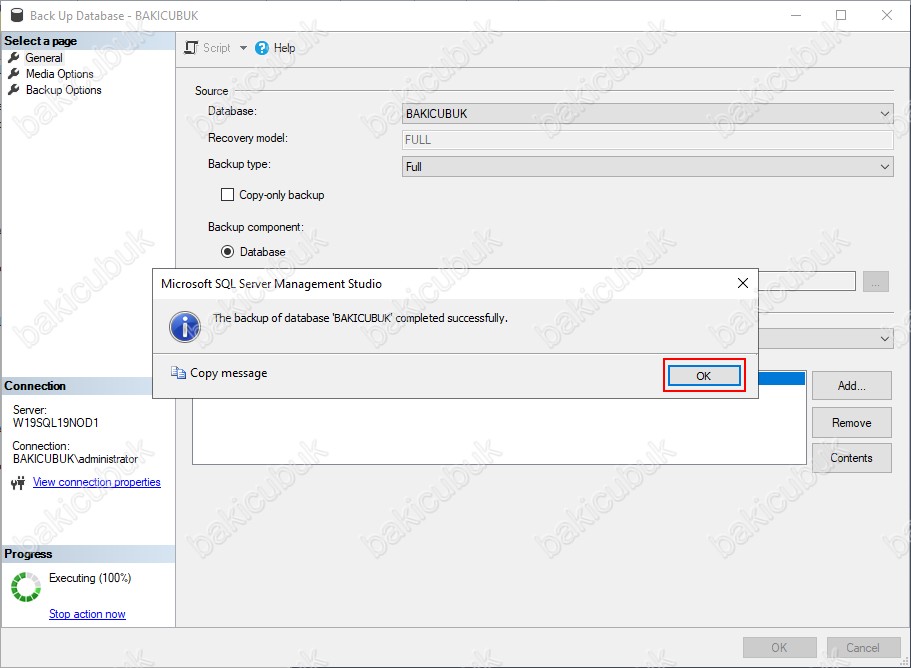Select the Database backup component radio button
The width and height of the screenshot is (911, 668).
click(x=227, y=252)
